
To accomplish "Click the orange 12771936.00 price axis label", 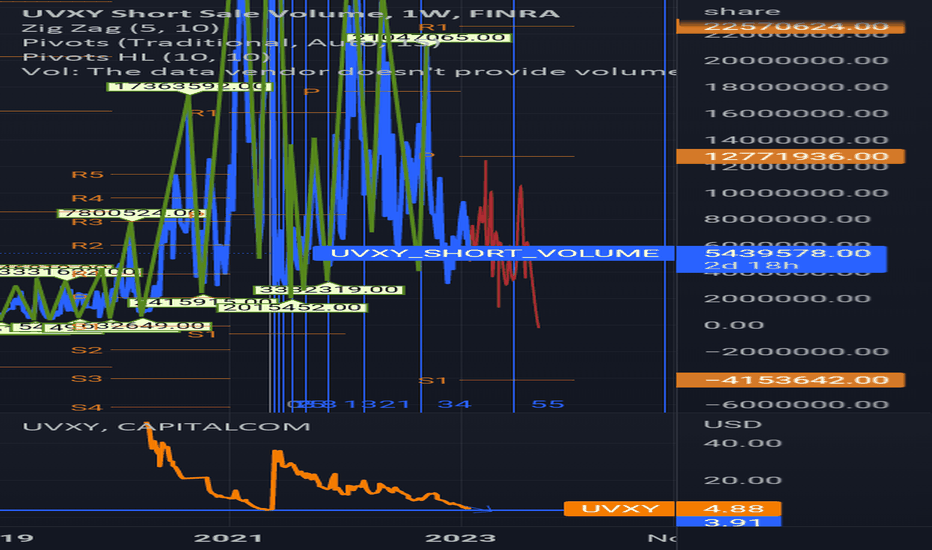I will tap(791, 156).
